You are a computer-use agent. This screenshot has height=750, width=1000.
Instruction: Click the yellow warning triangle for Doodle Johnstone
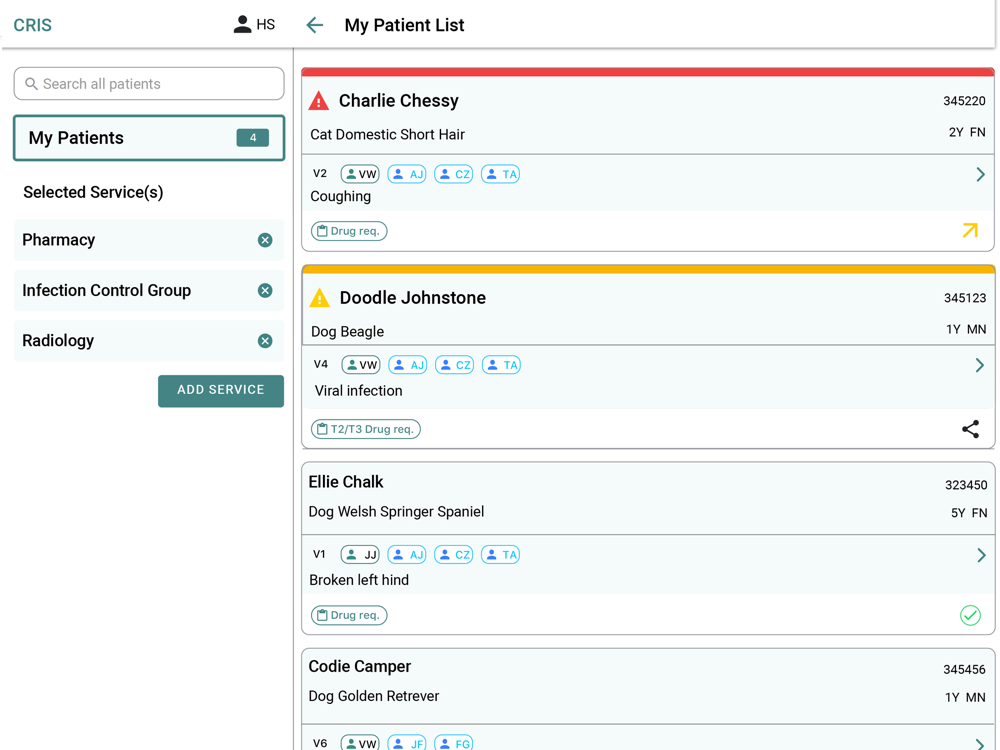319,298
